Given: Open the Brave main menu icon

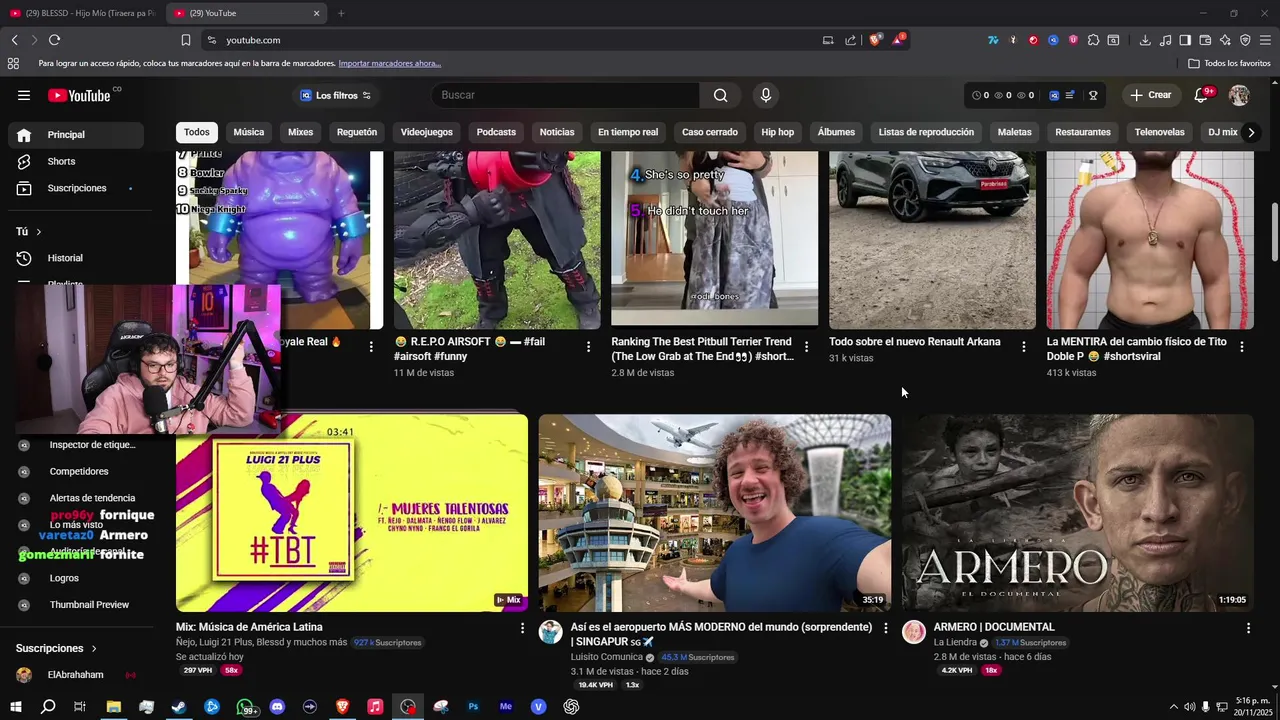Looking at the screenshot, I should pyautogui.click(x=1265, y=40).
